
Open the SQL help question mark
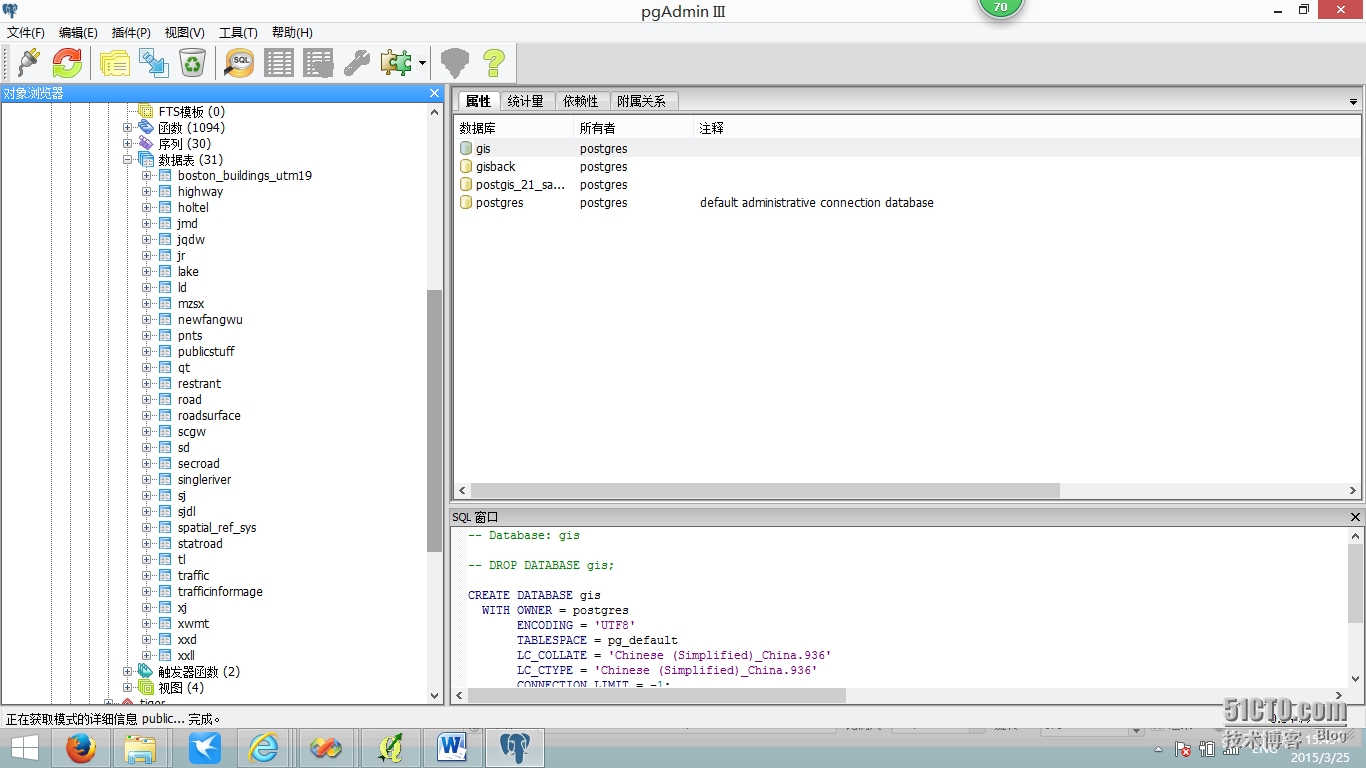click(x=494, y=63)
